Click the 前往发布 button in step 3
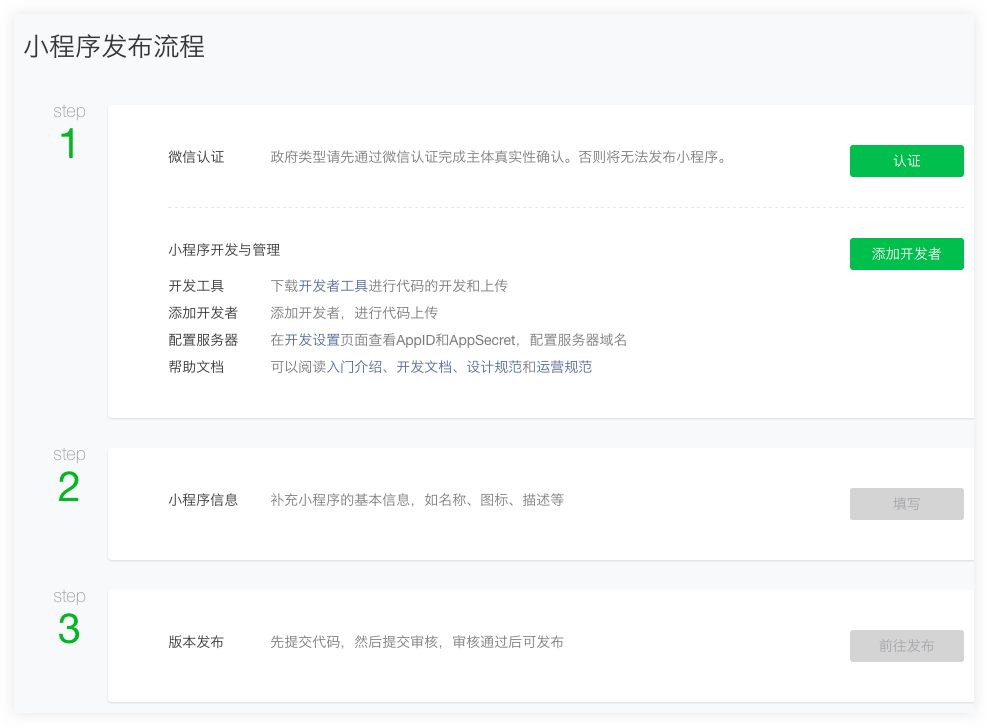 (x=906, y=646)
